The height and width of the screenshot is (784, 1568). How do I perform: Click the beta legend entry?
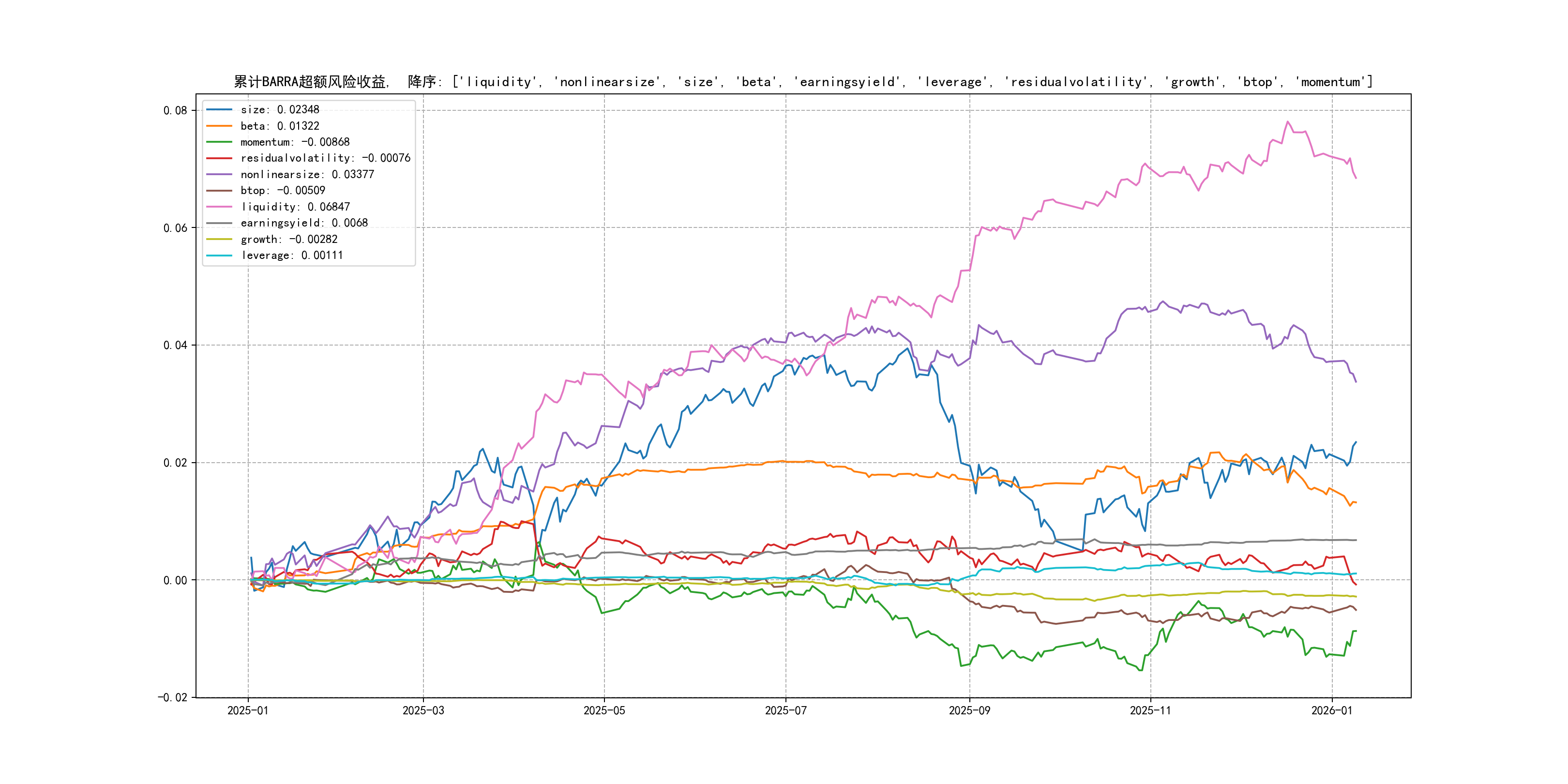[279, 126]
